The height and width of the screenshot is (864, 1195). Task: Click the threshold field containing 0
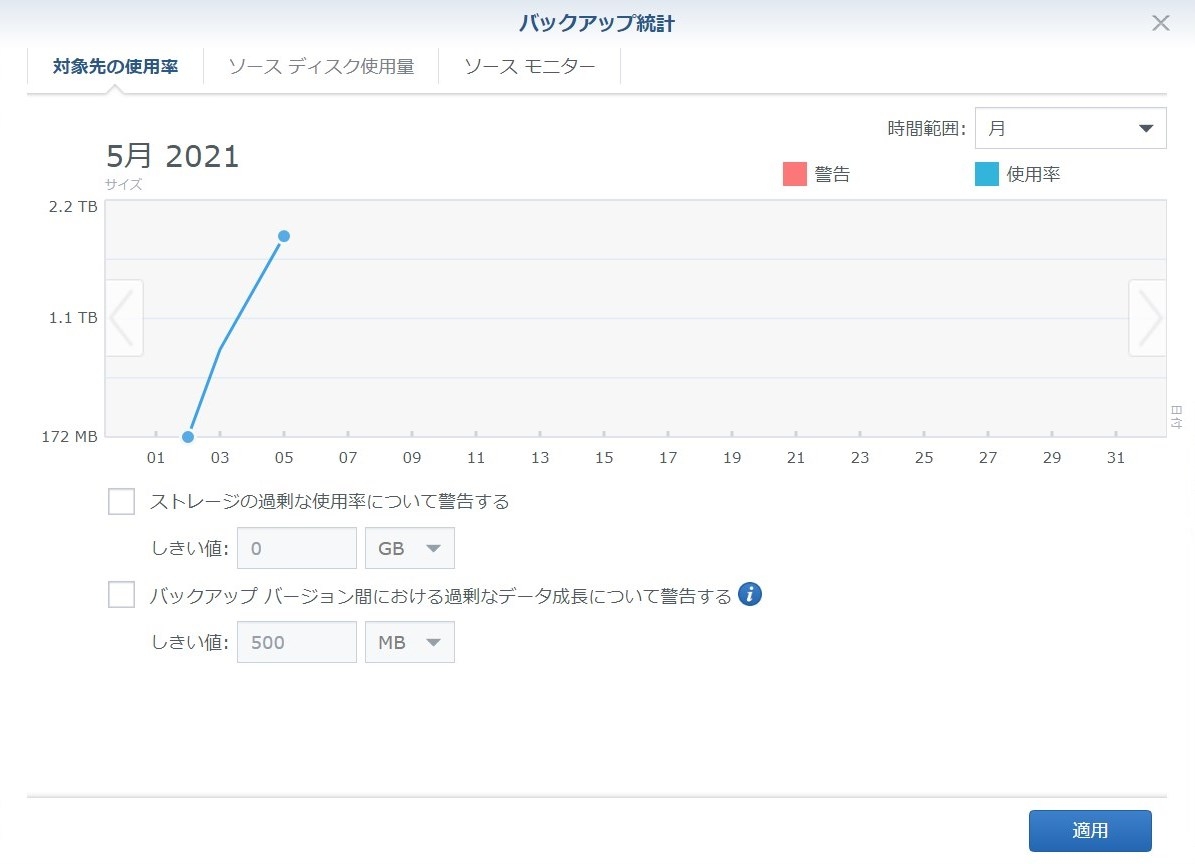(x=296, y=548)
